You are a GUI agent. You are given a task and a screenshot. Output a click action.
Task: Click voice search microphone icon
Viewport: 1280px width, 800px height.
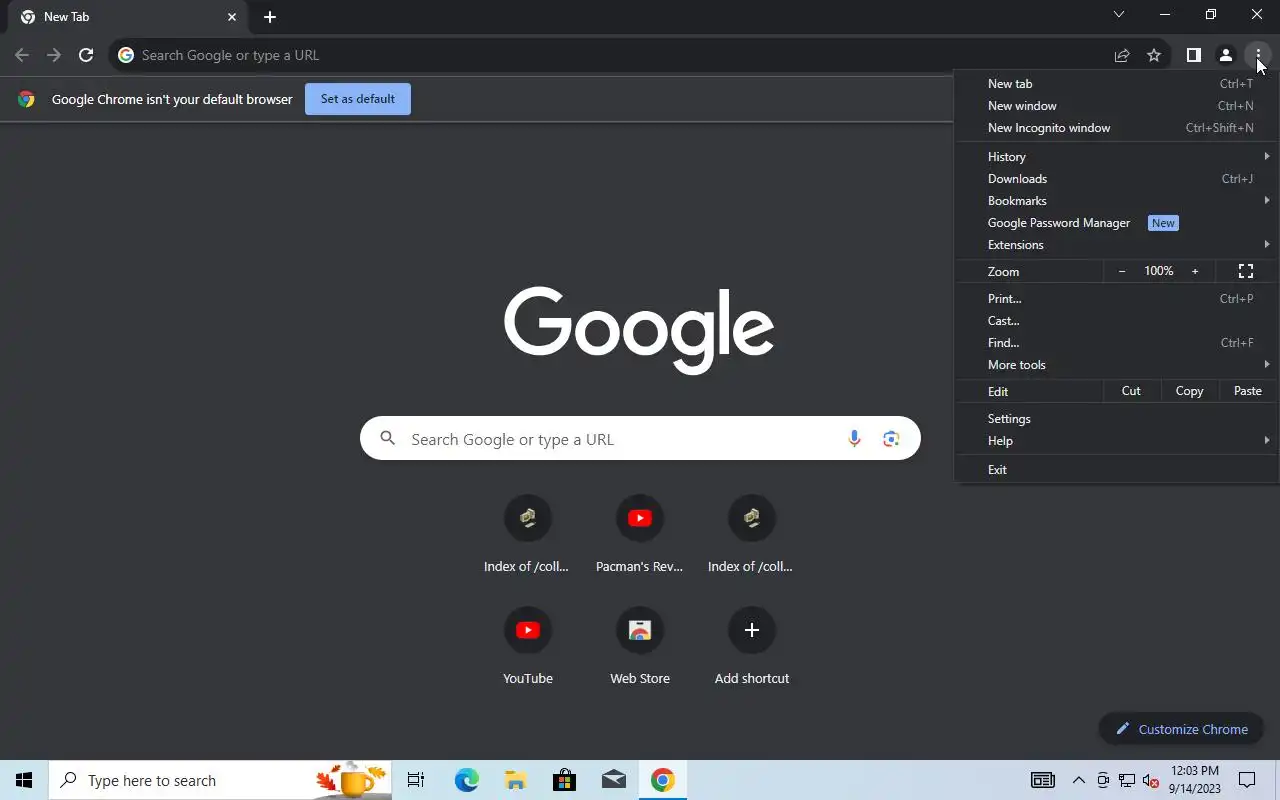point(854,438)
